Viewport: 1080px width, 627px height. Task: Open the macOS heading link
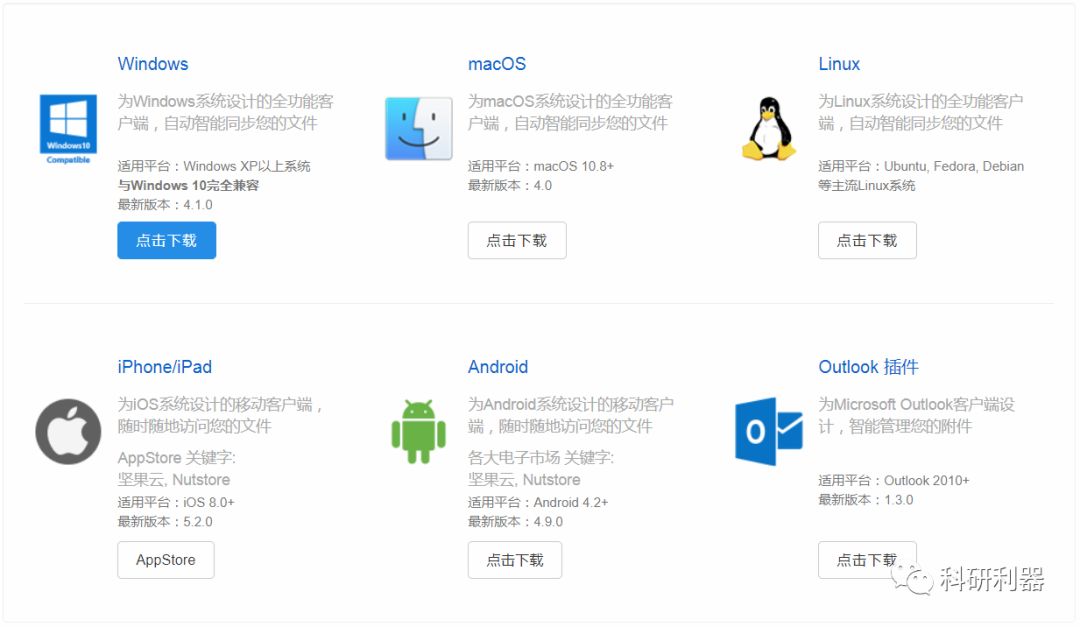497,64
